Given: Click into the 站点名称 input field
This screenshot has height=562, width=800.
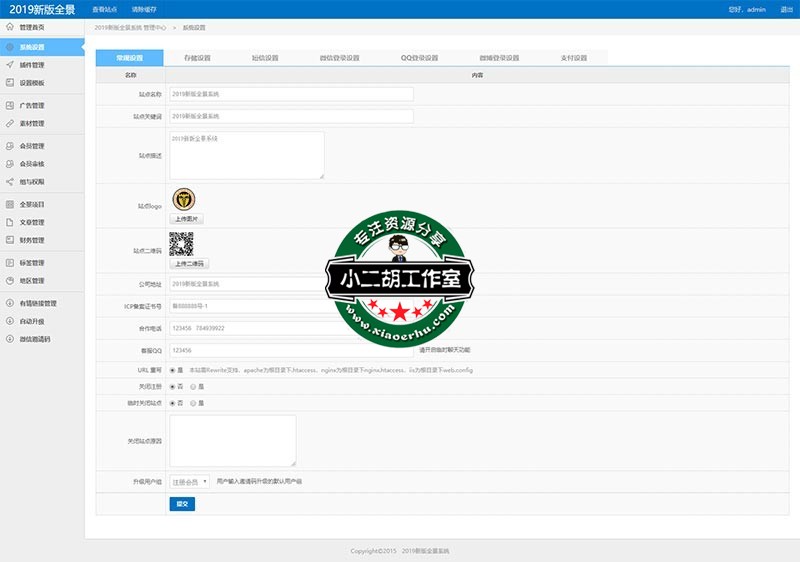Looking at the screenshot, I should coord(291,94).
